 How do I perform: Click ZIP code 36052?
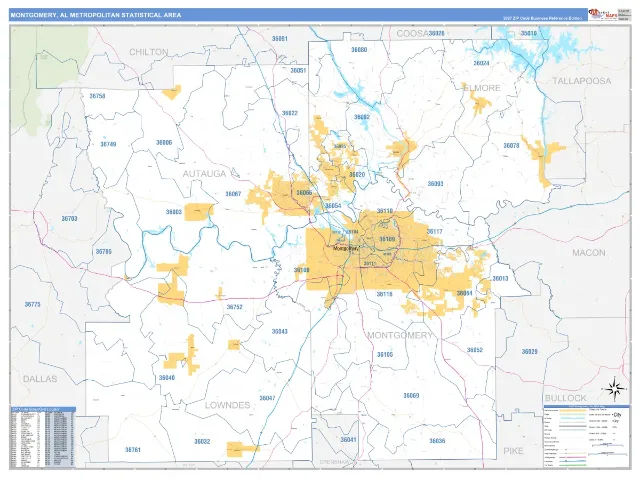(475, 350)
